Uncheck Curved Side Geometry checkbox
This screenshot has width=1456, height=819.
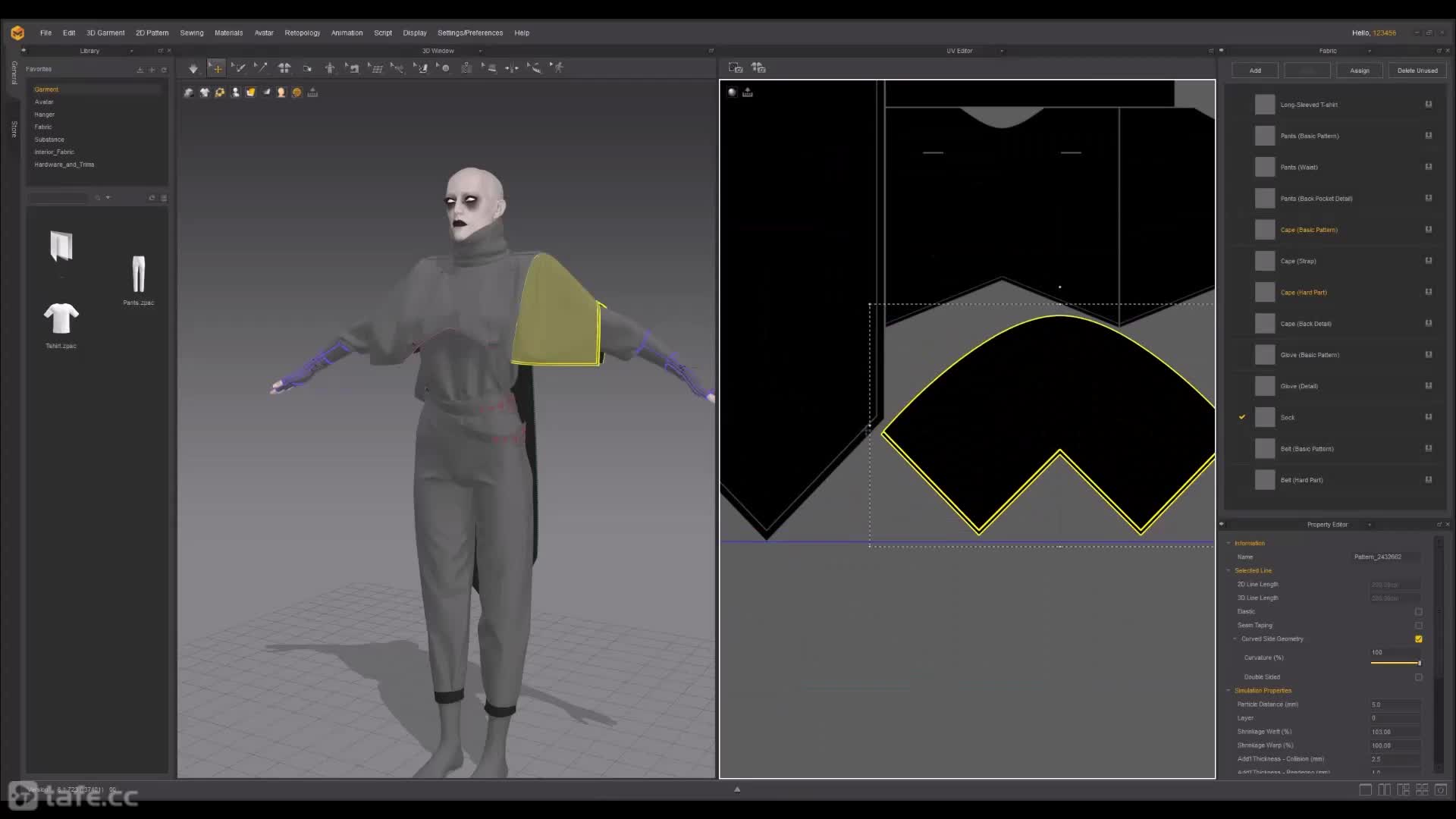1418,639
